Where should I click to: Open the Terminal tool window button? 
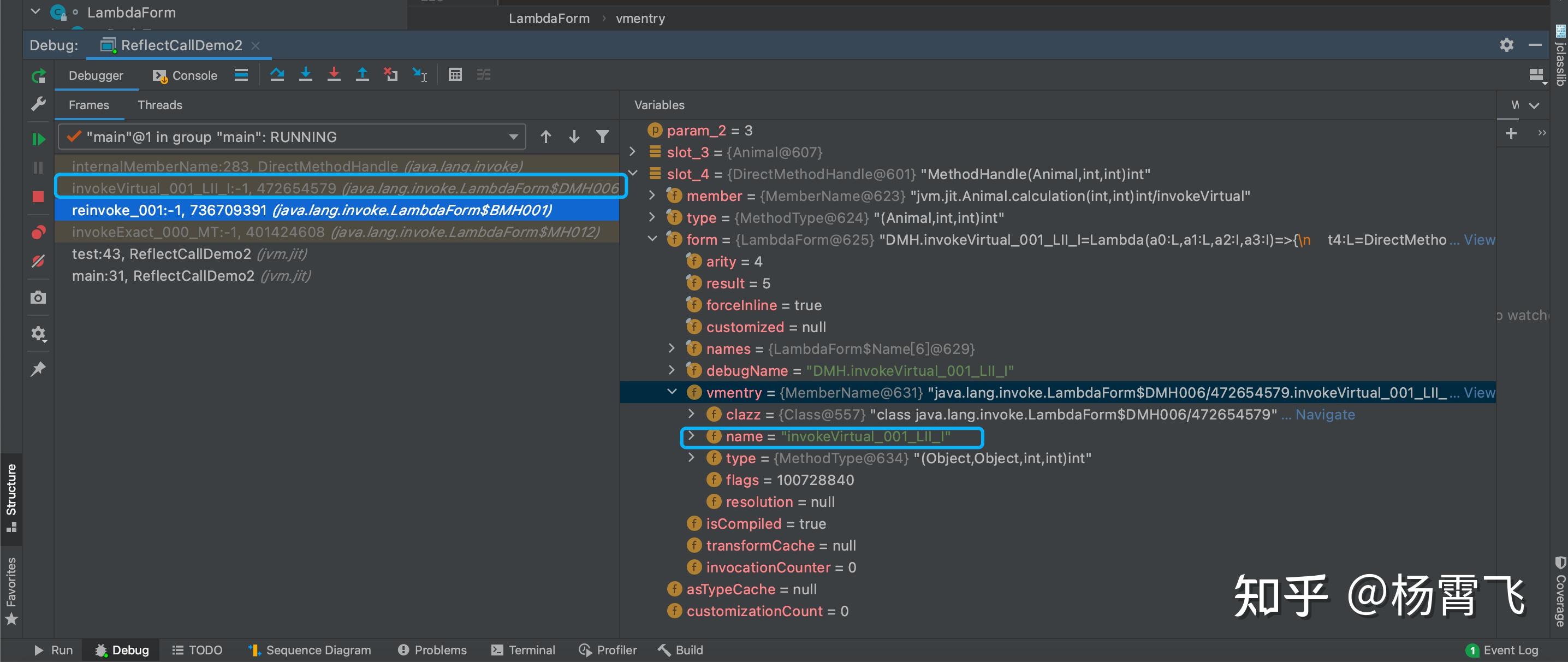pos(524,650)
